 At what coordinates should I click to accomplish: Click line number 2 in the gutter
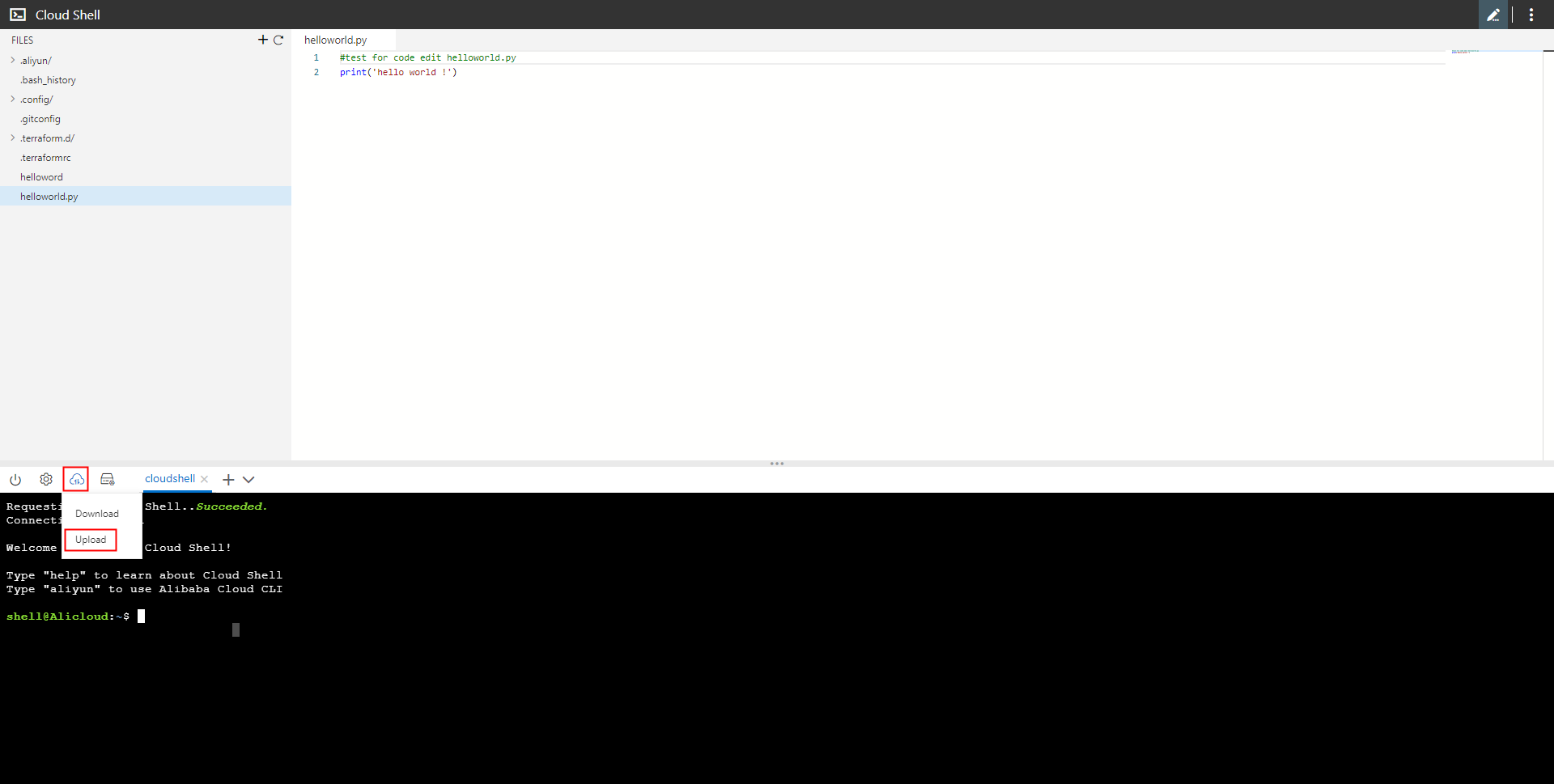point(316,72)
